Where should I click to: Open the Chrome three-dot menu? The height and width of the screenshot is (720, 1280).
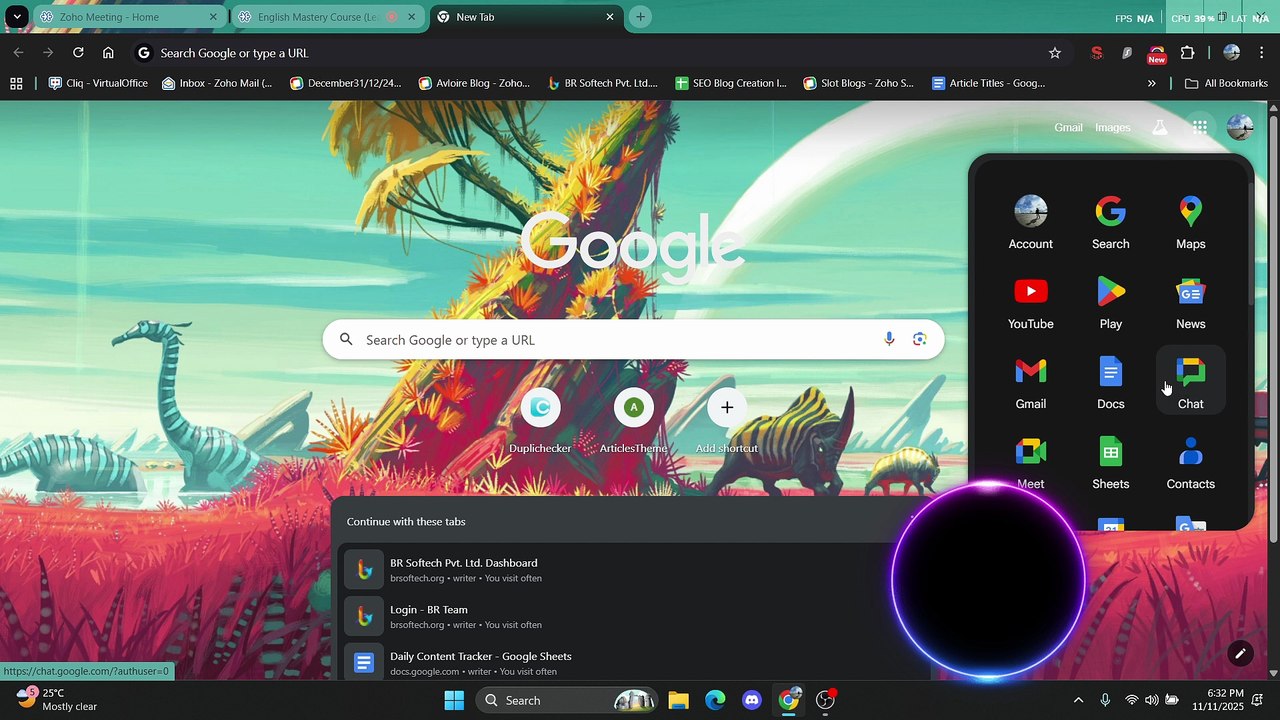[1262, 53]
